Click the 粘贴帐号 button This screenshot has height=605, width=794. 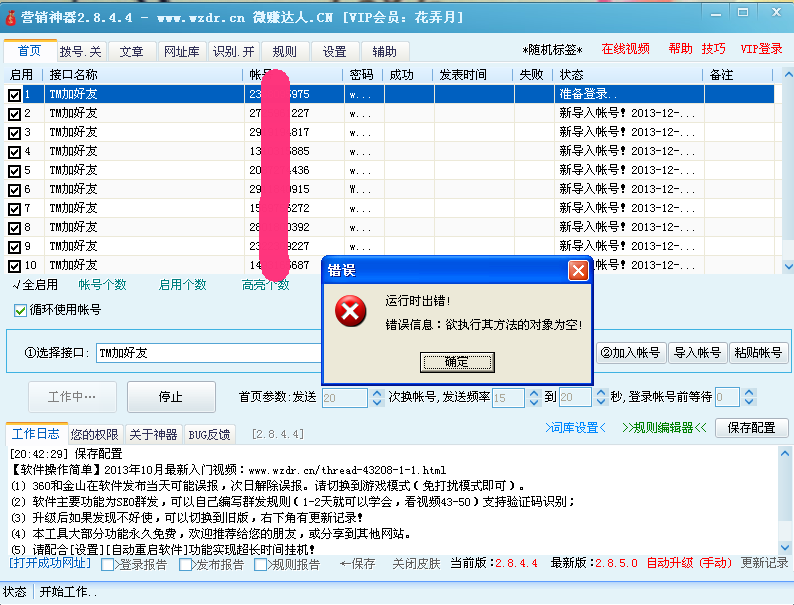point(758,353)
